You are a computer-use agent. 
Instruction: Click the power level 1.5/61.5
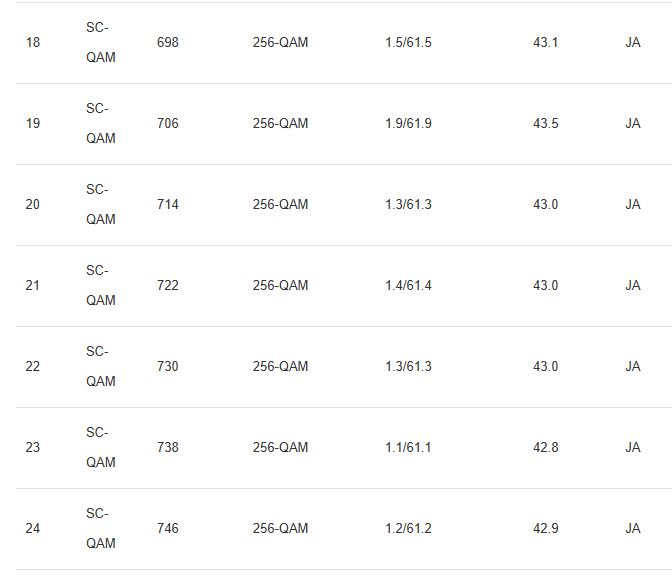pyautogui.click(x=408, y=43)
